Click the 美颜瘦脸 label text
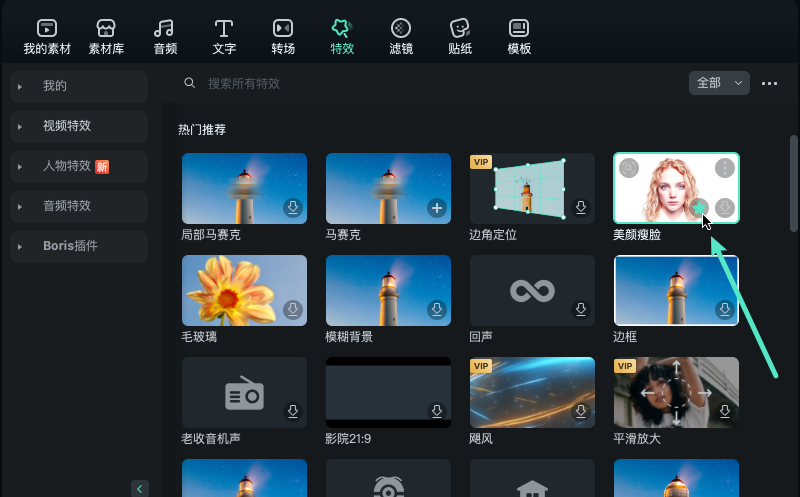This screenshot has width=800, height=497. point(637,235)
